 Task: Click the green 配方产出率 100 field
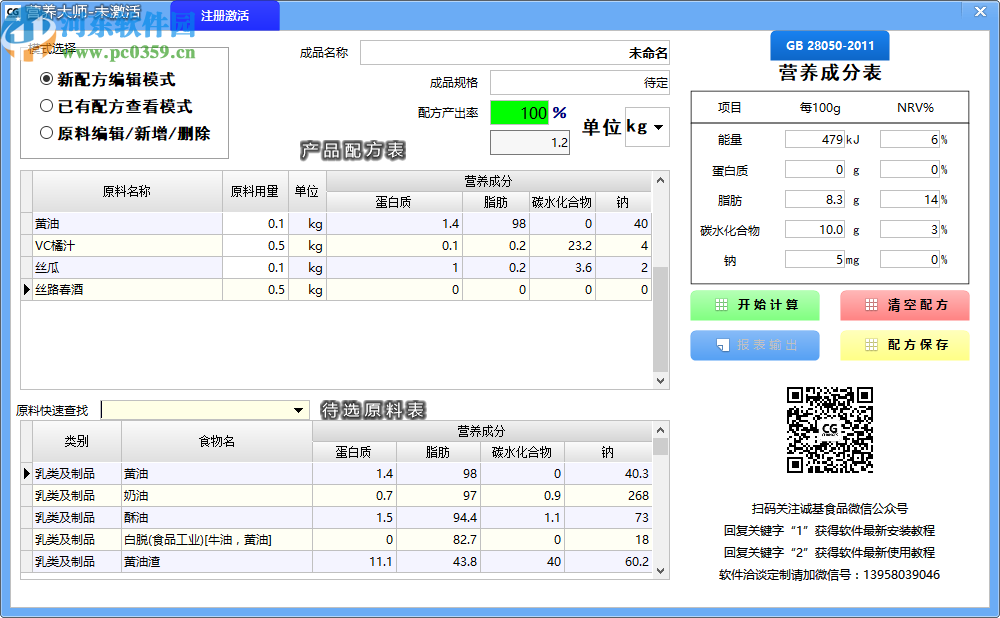519,113
